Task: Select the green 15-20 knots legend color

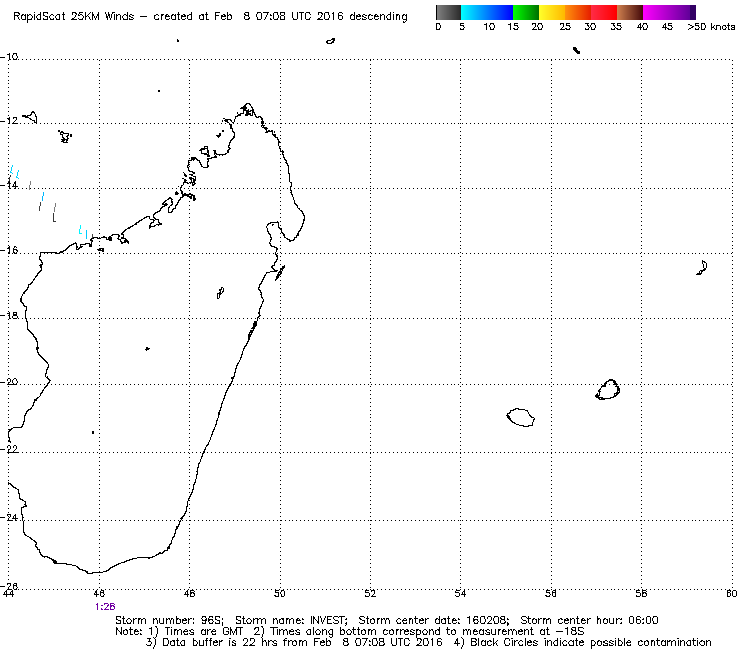Action: click(526, 12)
